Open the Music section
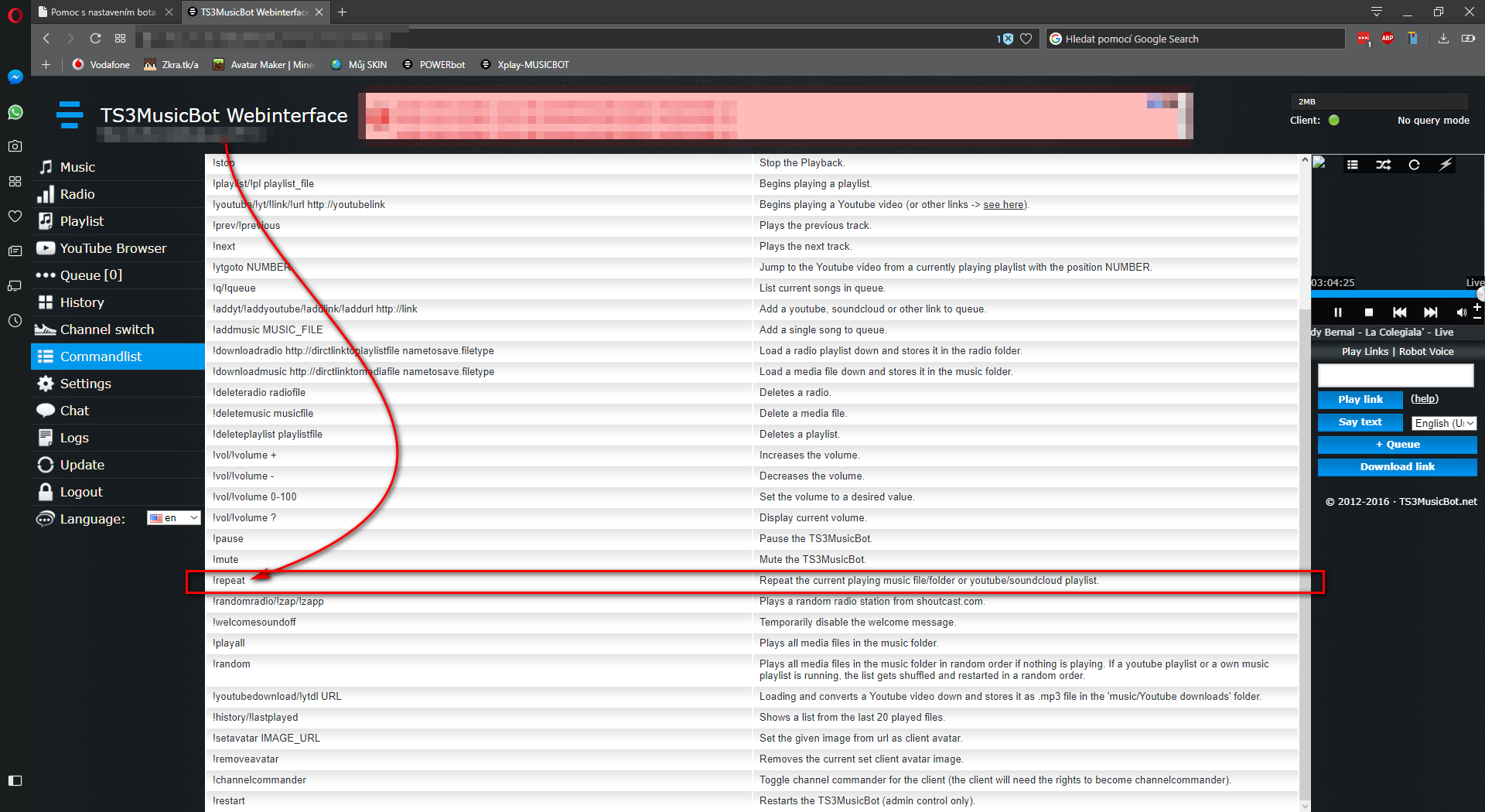1485x812 pixels. (118, 167)
